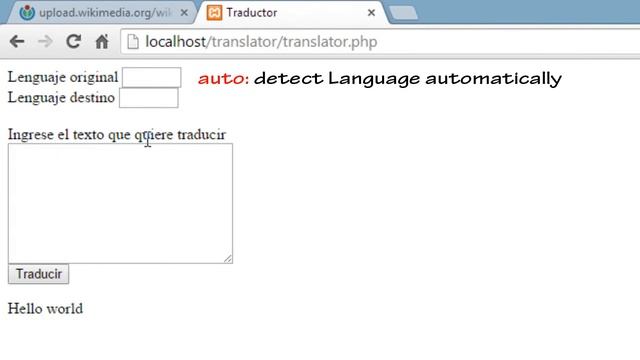The height and width of the screenshot is (360, 640).
Task: Click the Lenguaje destino input field
Action: pos(149,98)
